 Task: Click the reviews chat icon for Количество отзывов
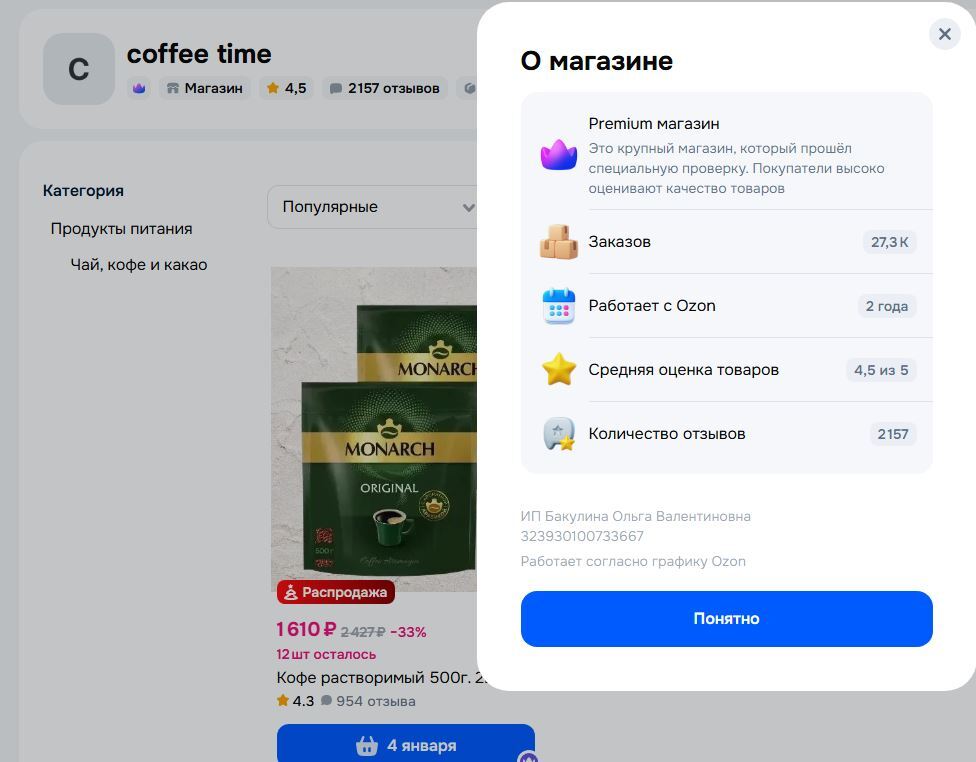pyautogui.click(x=558, y=434)
